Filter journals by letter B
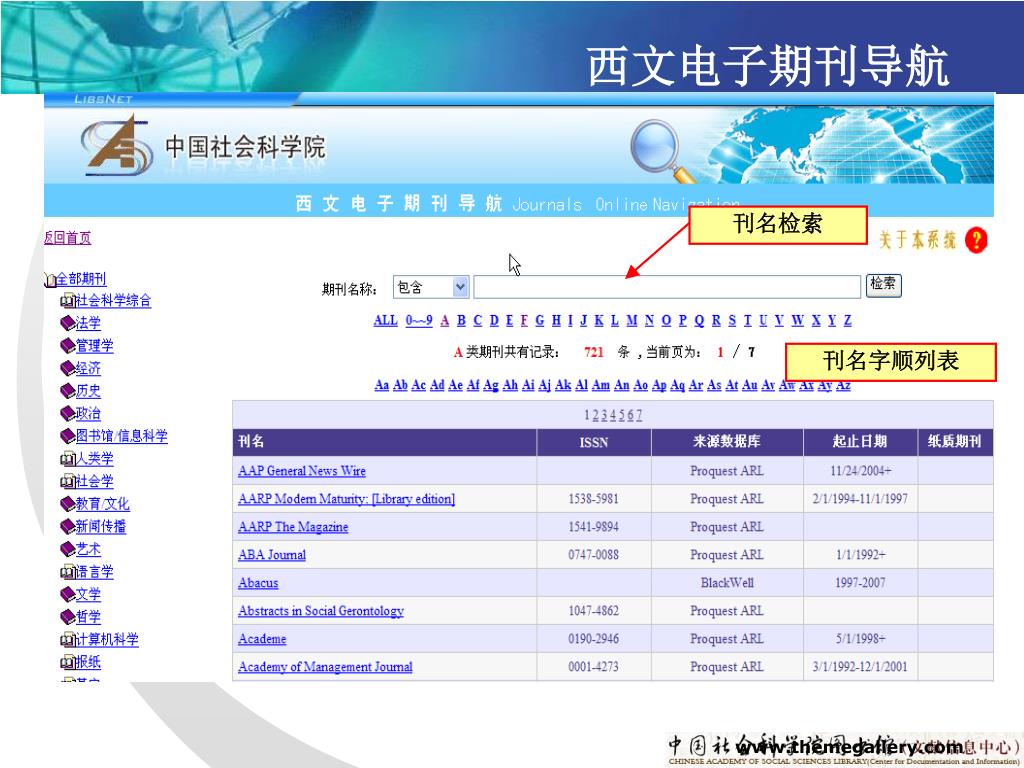 [461, 321]
